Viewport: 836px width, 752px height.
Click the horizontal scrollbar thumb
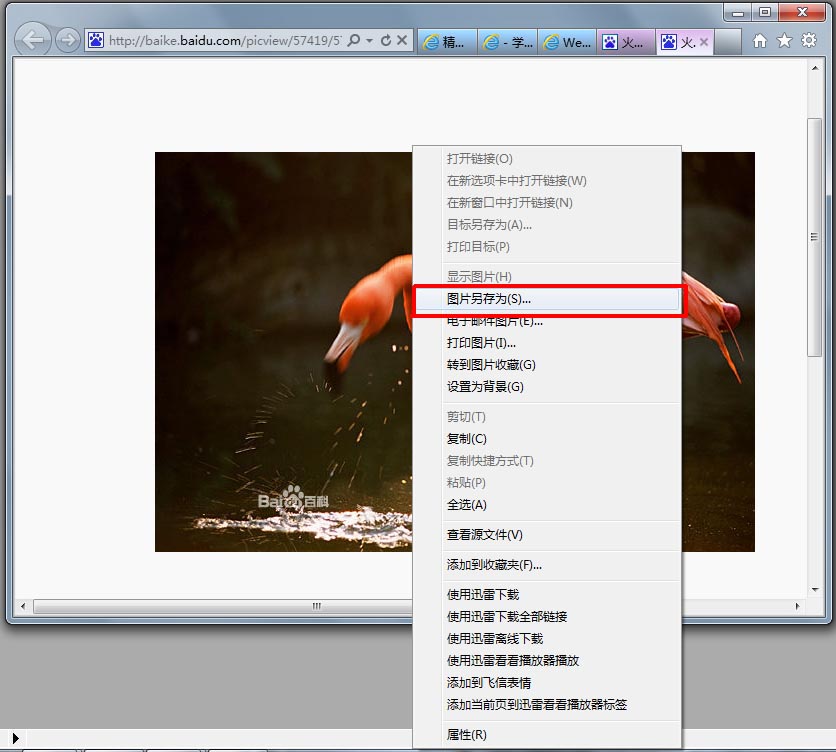tap(316, 606)
